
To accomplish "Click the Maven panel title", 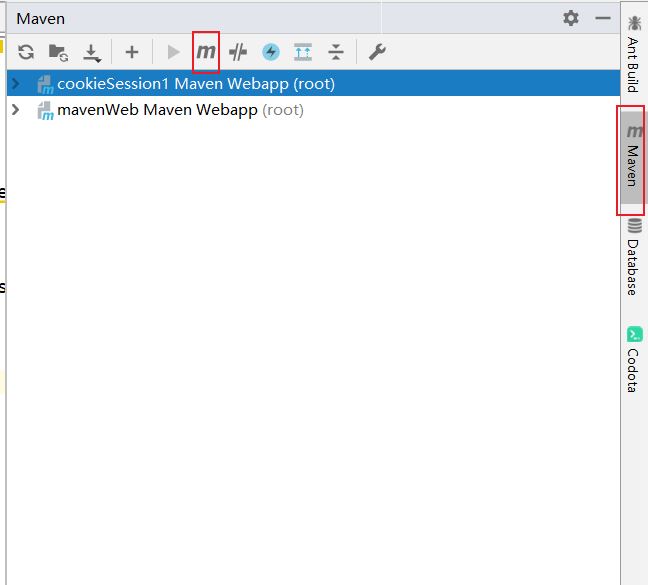I will pos(40,19).
